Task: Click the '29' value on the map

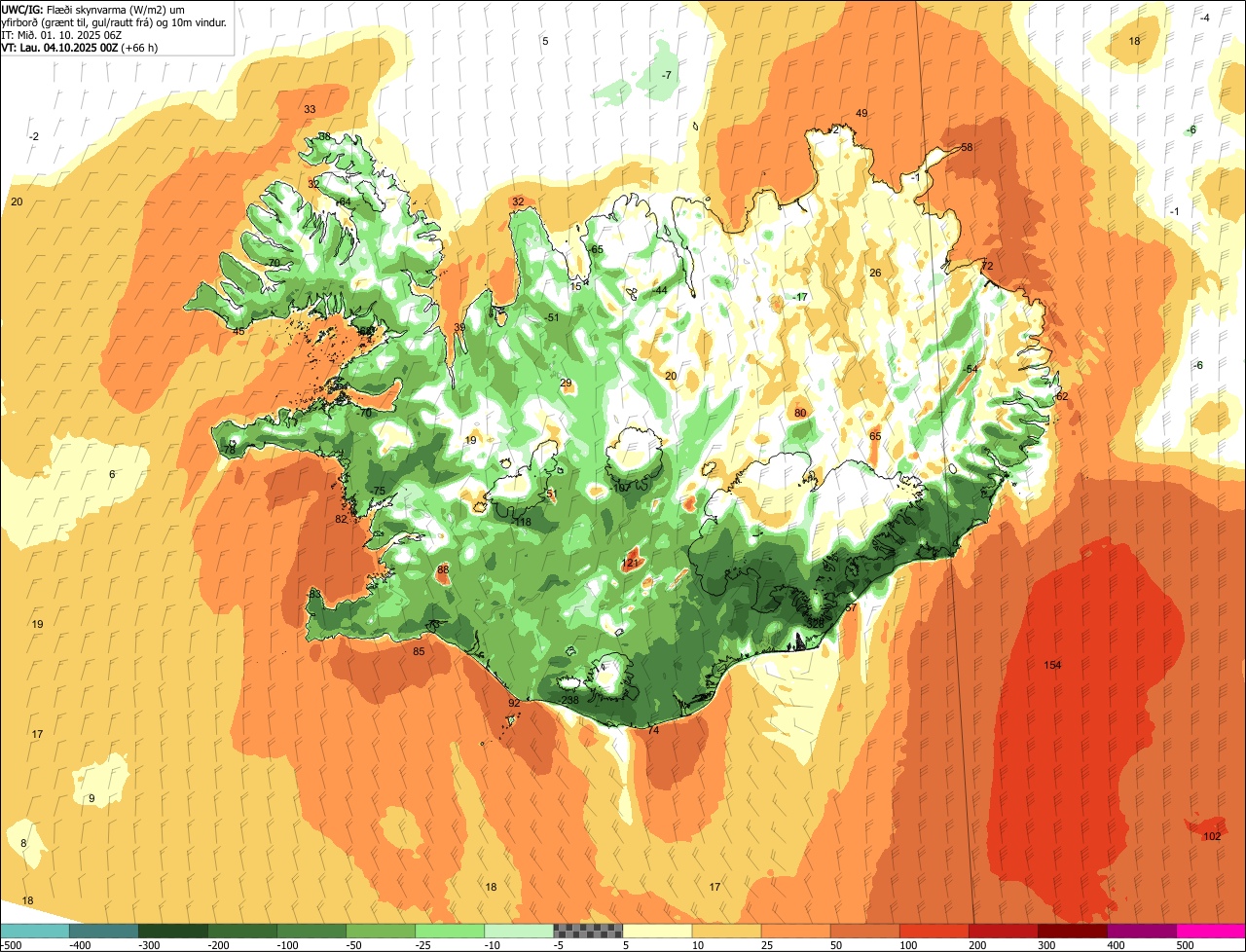Action: coord(566,383)
